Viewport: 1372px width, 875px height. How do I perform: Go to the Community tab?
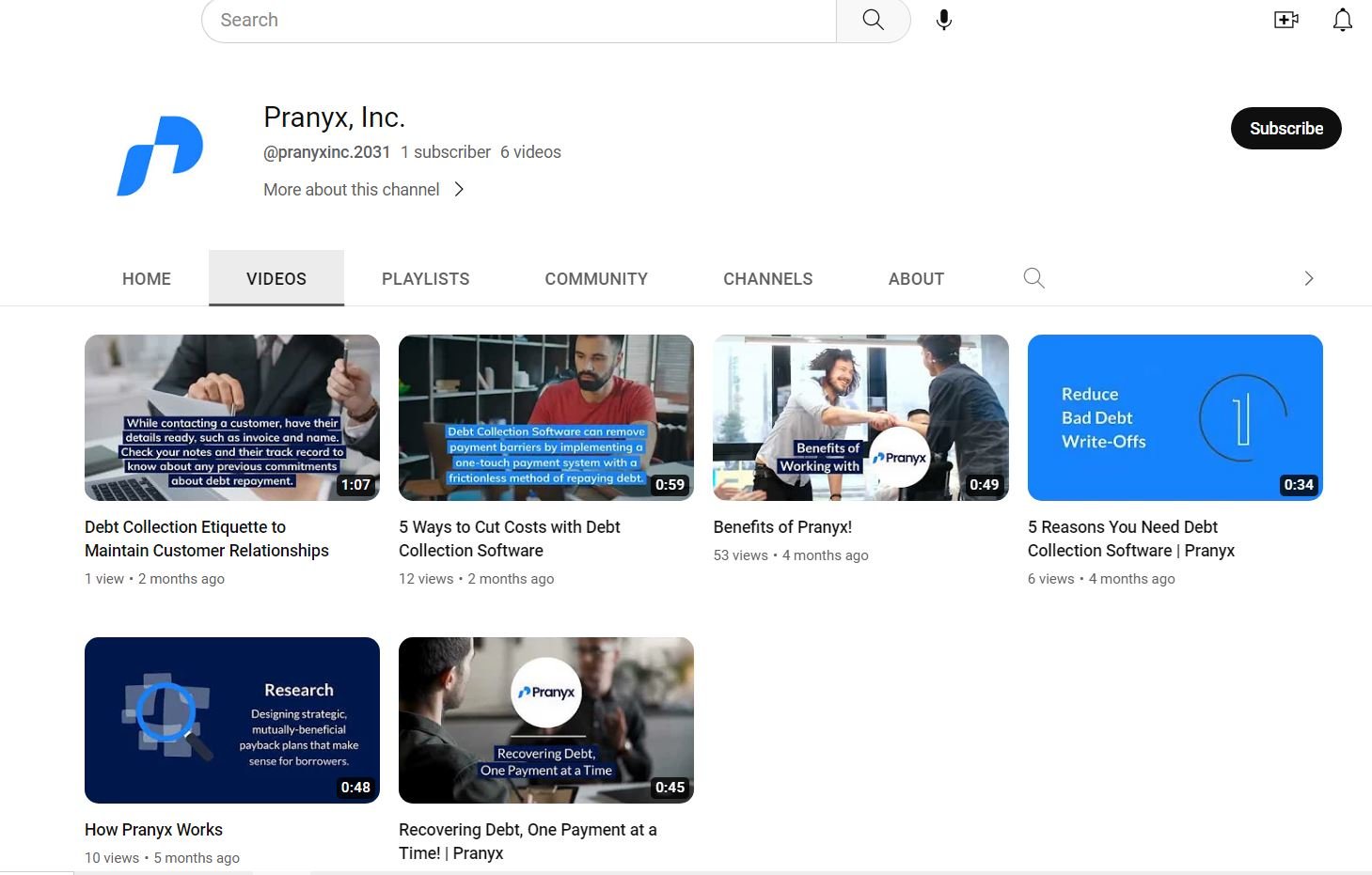596,279
